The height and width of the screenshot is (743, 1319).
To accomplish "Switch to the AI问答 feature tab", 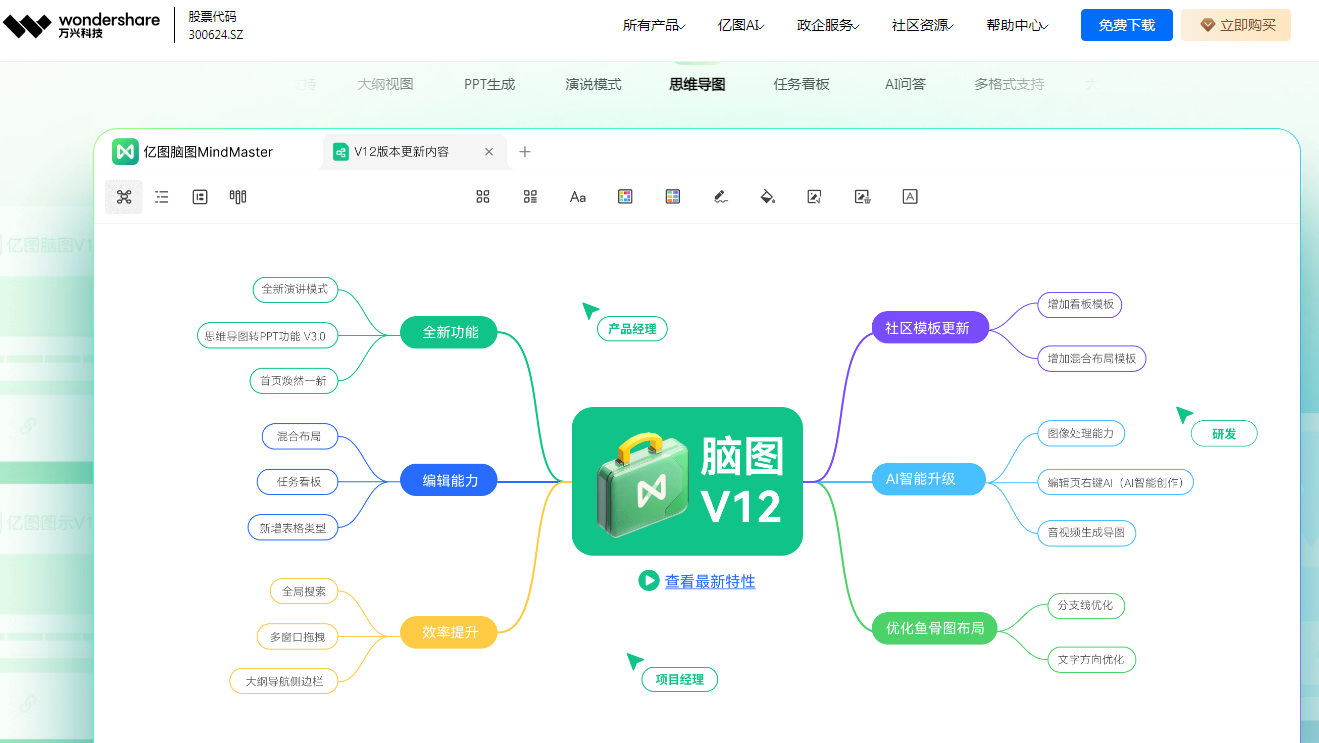I will point(905,84).
